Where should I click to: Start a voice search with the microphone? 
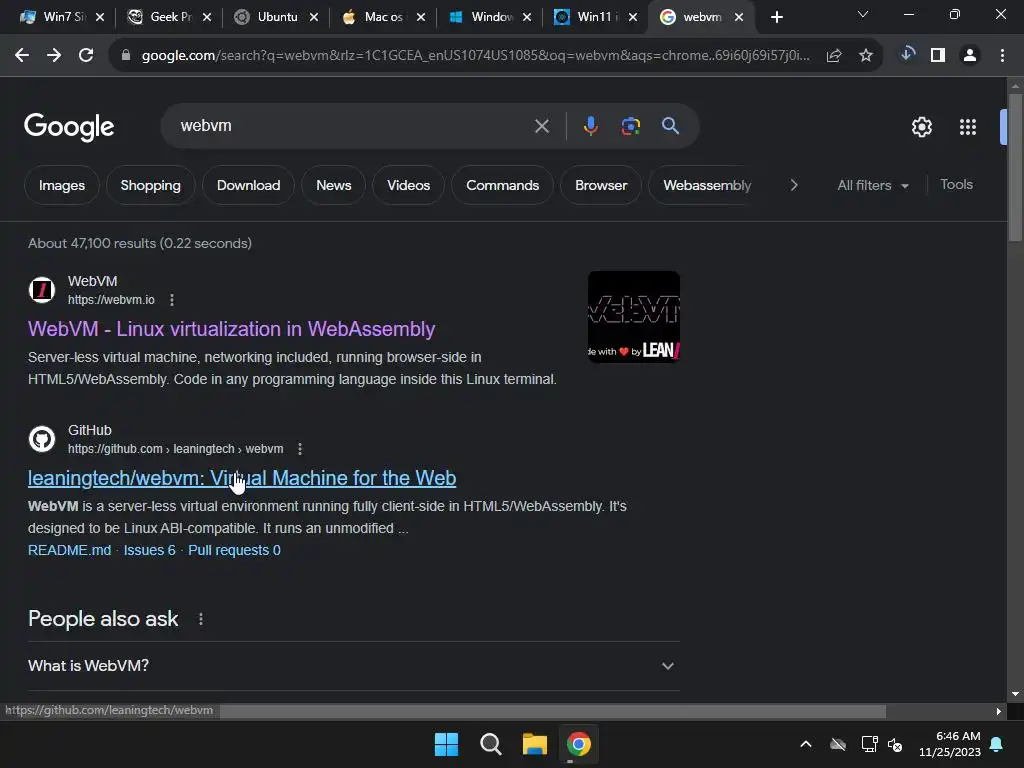591,126
